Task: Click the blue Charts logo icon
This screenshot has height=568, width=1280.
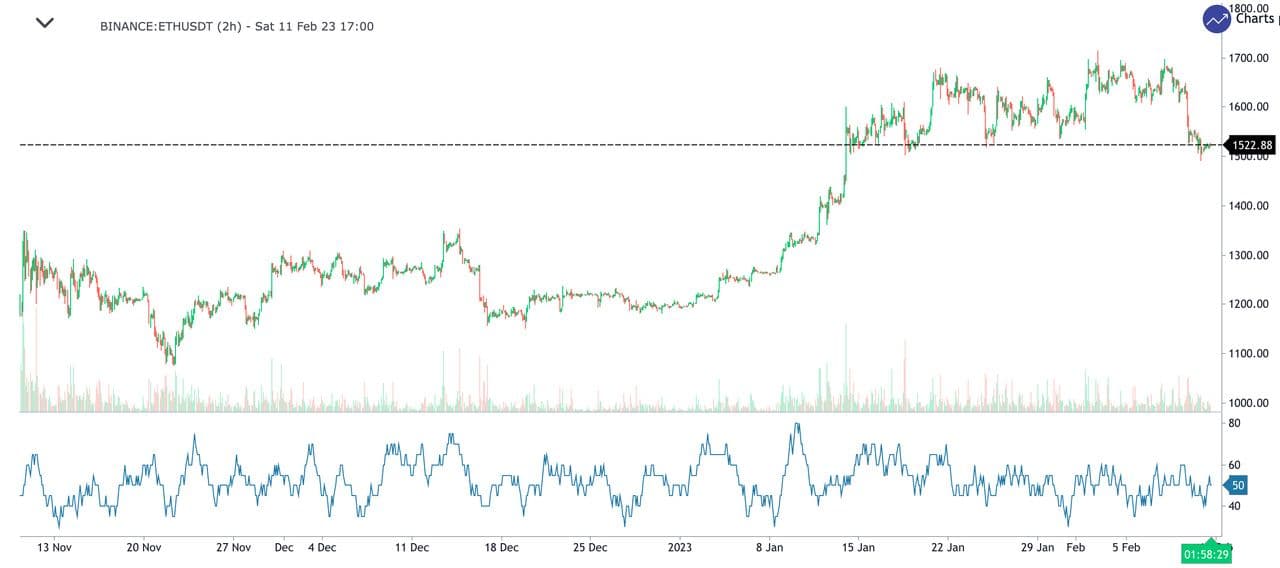Action: [x=1217, y=19]
